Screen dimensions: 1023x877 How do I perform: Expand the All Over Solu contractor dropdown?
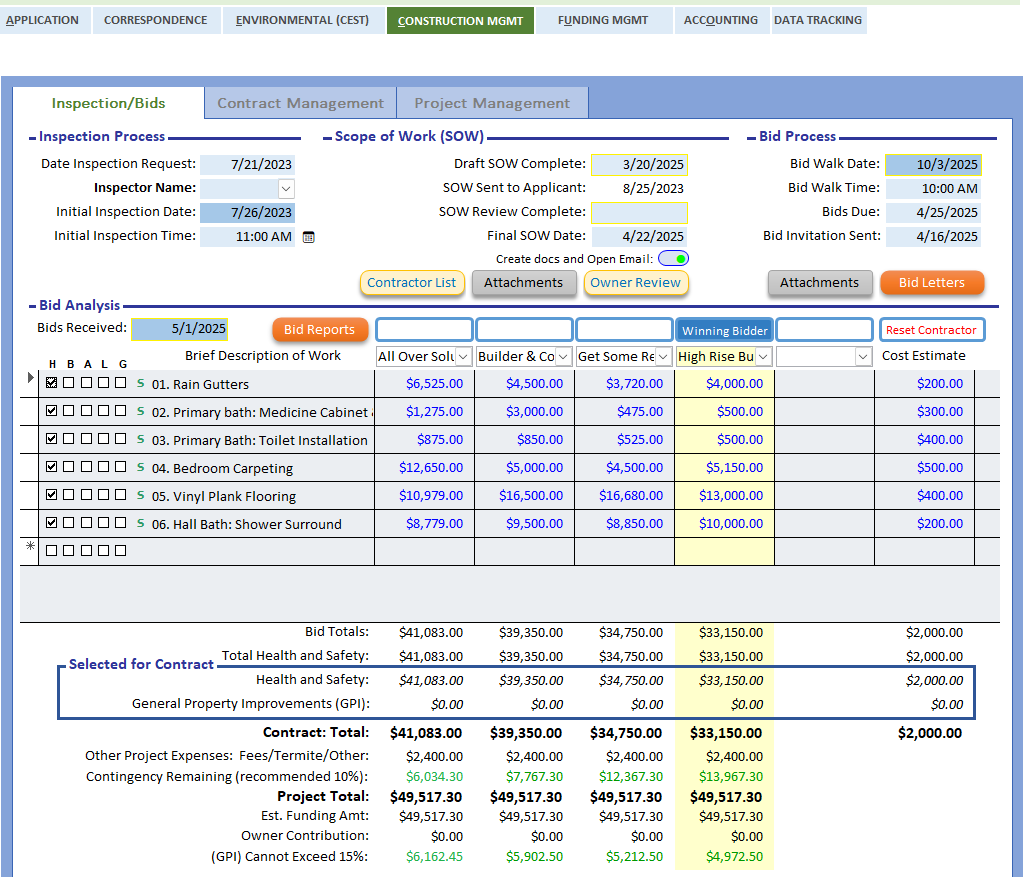(x=463, y=356)
